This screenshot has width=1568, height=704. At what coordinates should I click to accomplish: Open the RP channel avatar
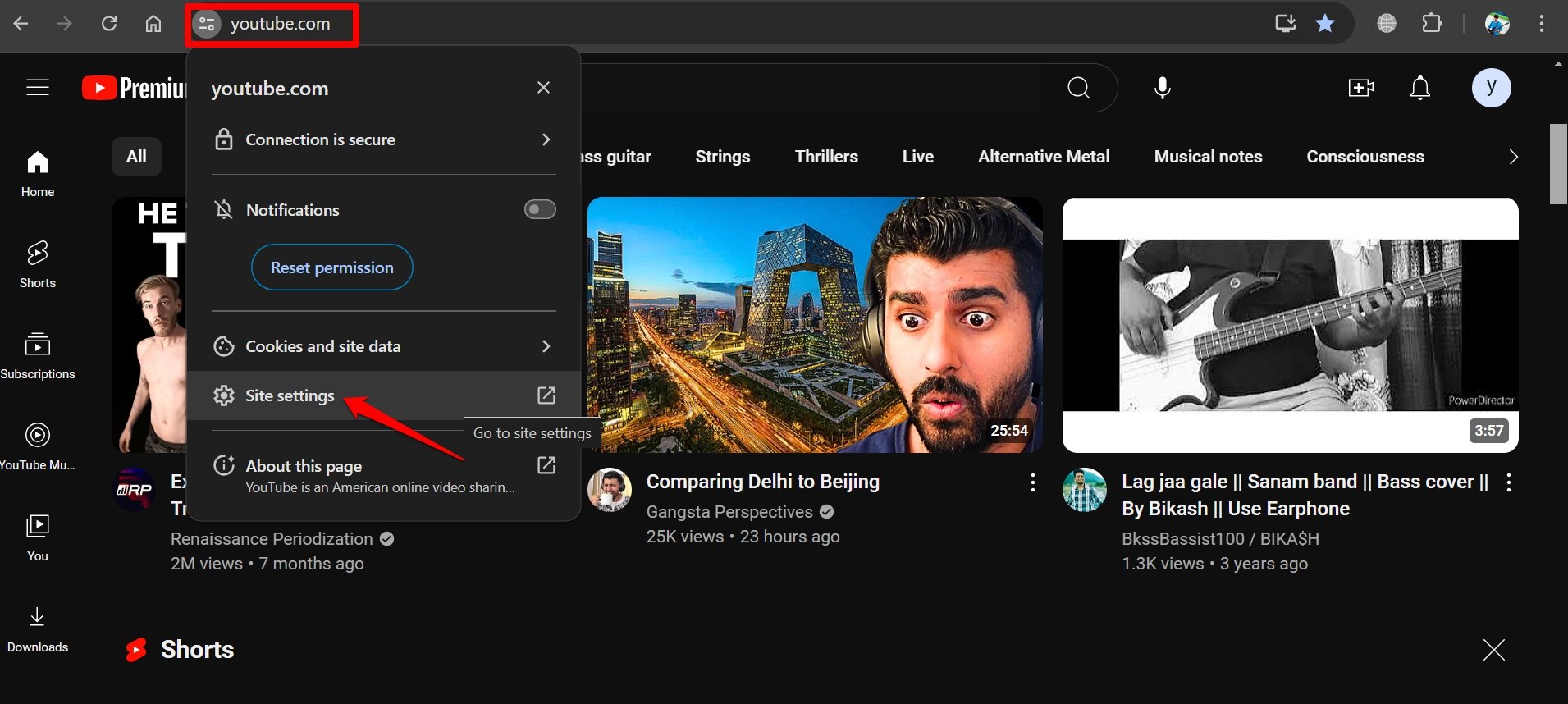pyautogui.click(x=134, y=490)
